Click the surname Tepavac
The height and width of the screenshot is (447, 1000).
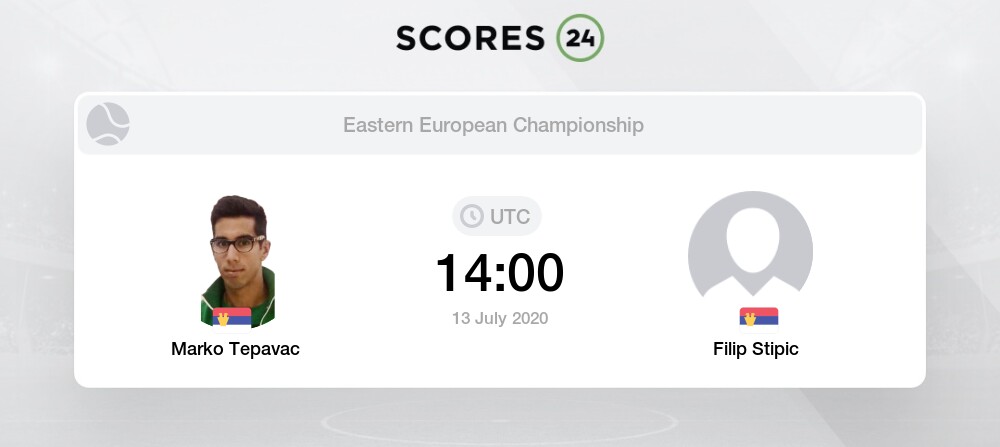coord(264,349)
